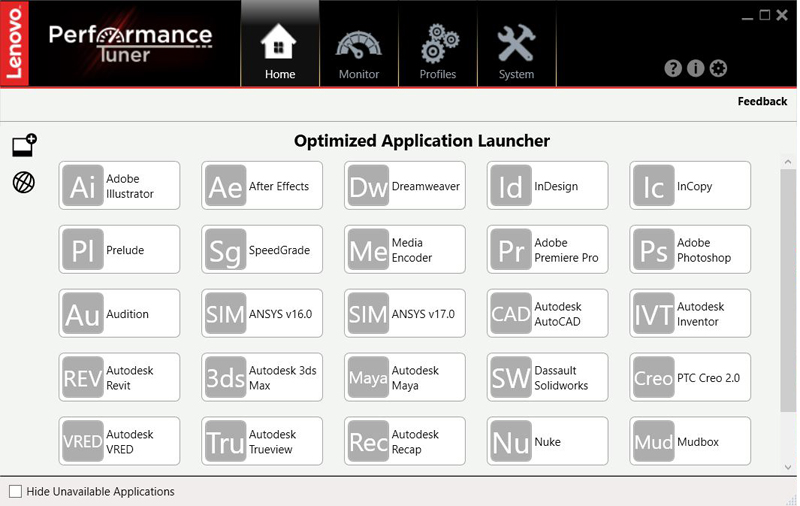This screenshot has width=800, height=506.
Task: Launch Prelude from the Pl tile
Action: (119, 249)
